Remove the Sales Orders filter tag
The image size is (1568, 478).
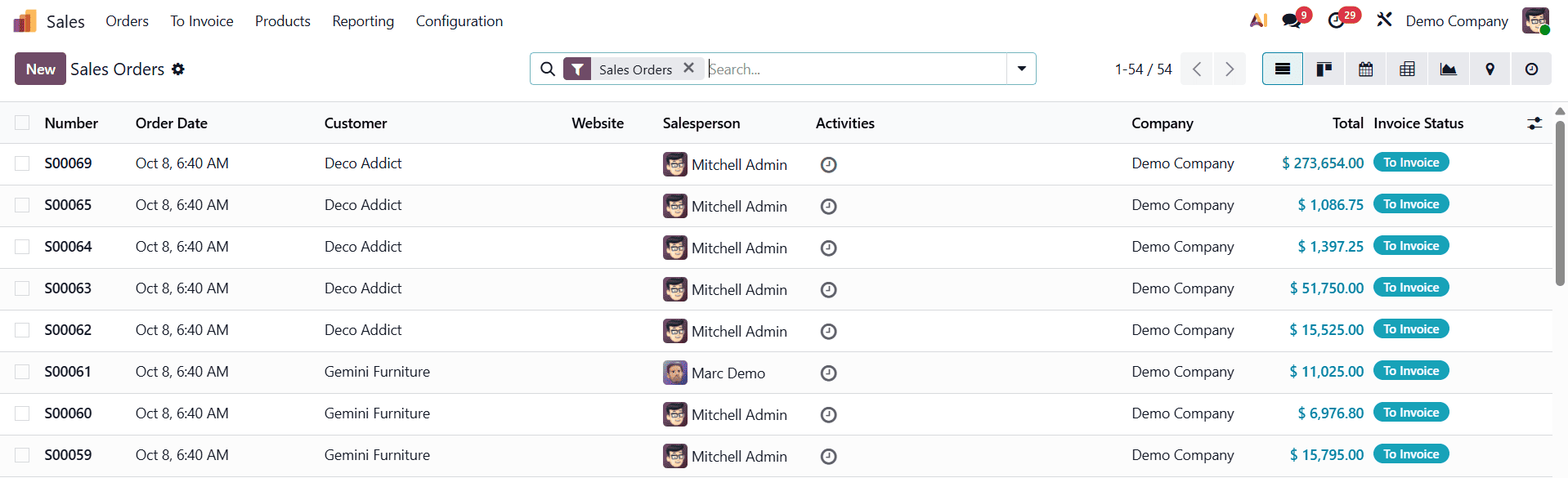pyautogui.click(x=688, y=69)
